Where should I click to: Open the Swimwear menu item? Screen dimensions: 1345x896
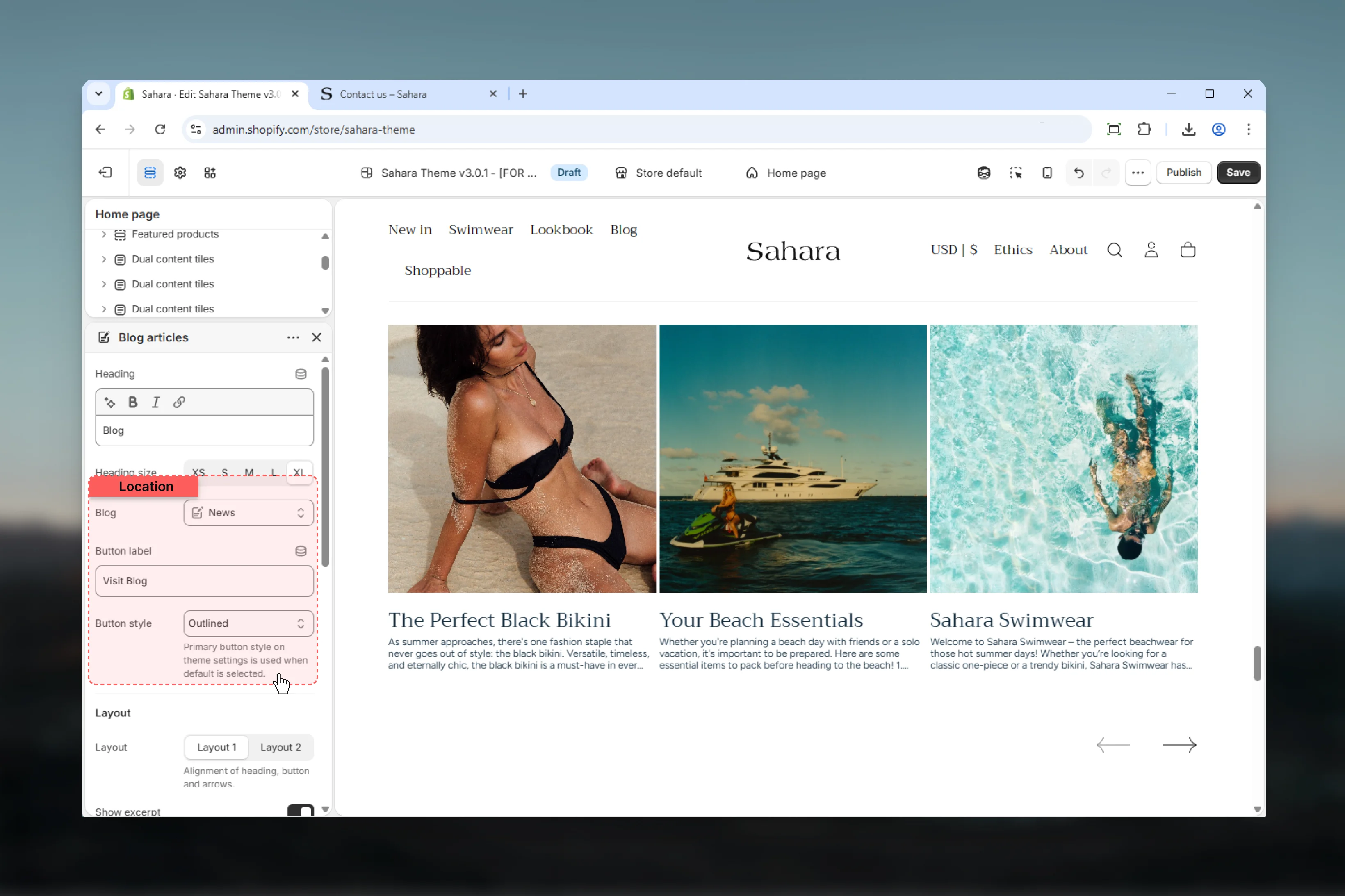click(481, 230)
